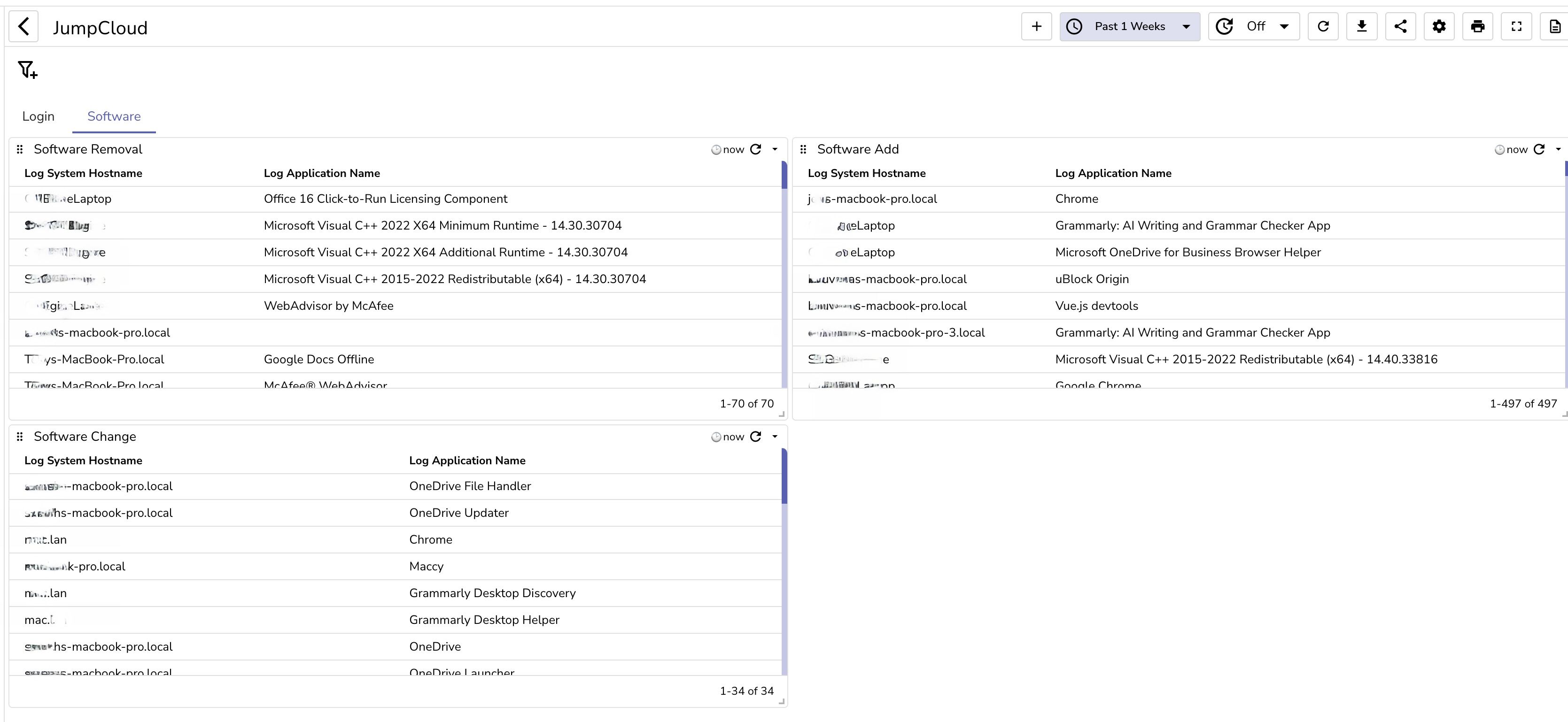Click the print dashboard icon
This screenshot has height=722, width=1568.
tap(1477, 27)
